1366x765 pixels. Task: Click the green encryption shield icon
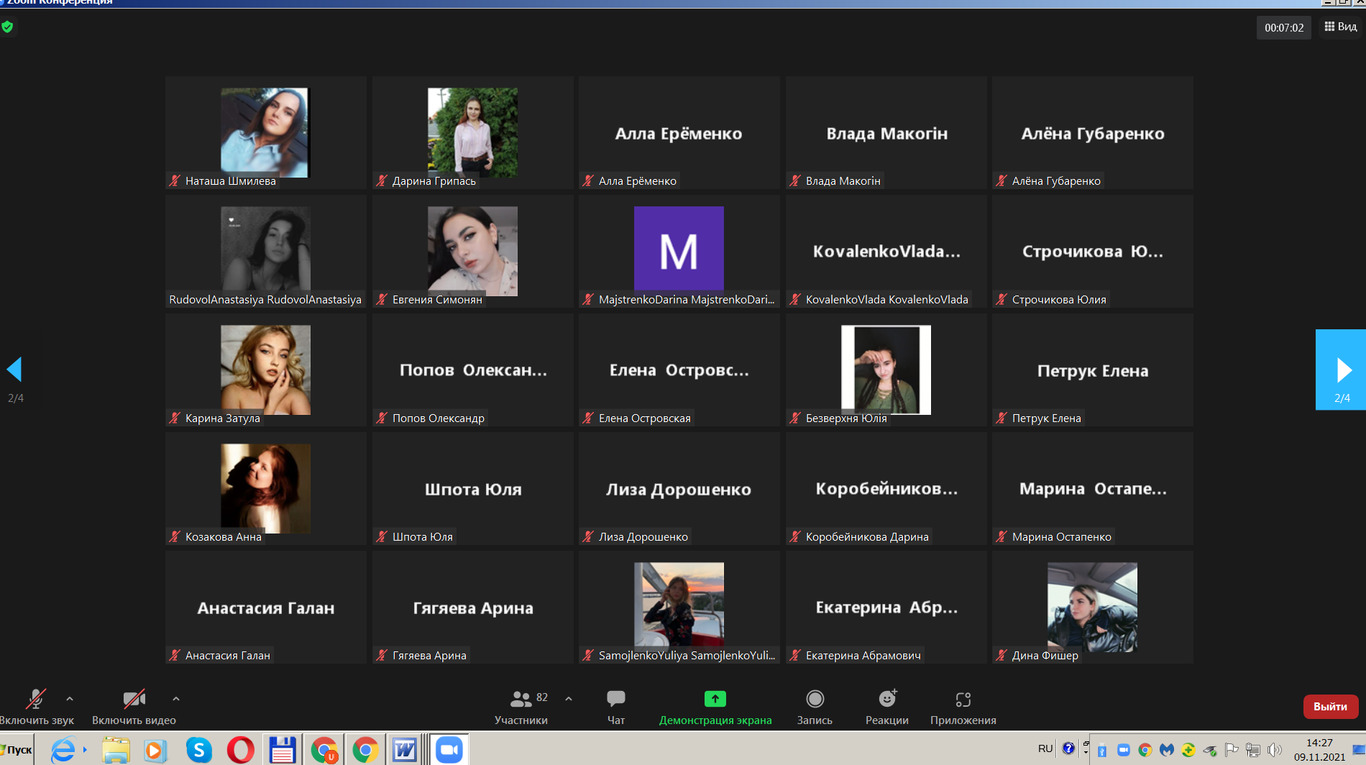[7, 27]
